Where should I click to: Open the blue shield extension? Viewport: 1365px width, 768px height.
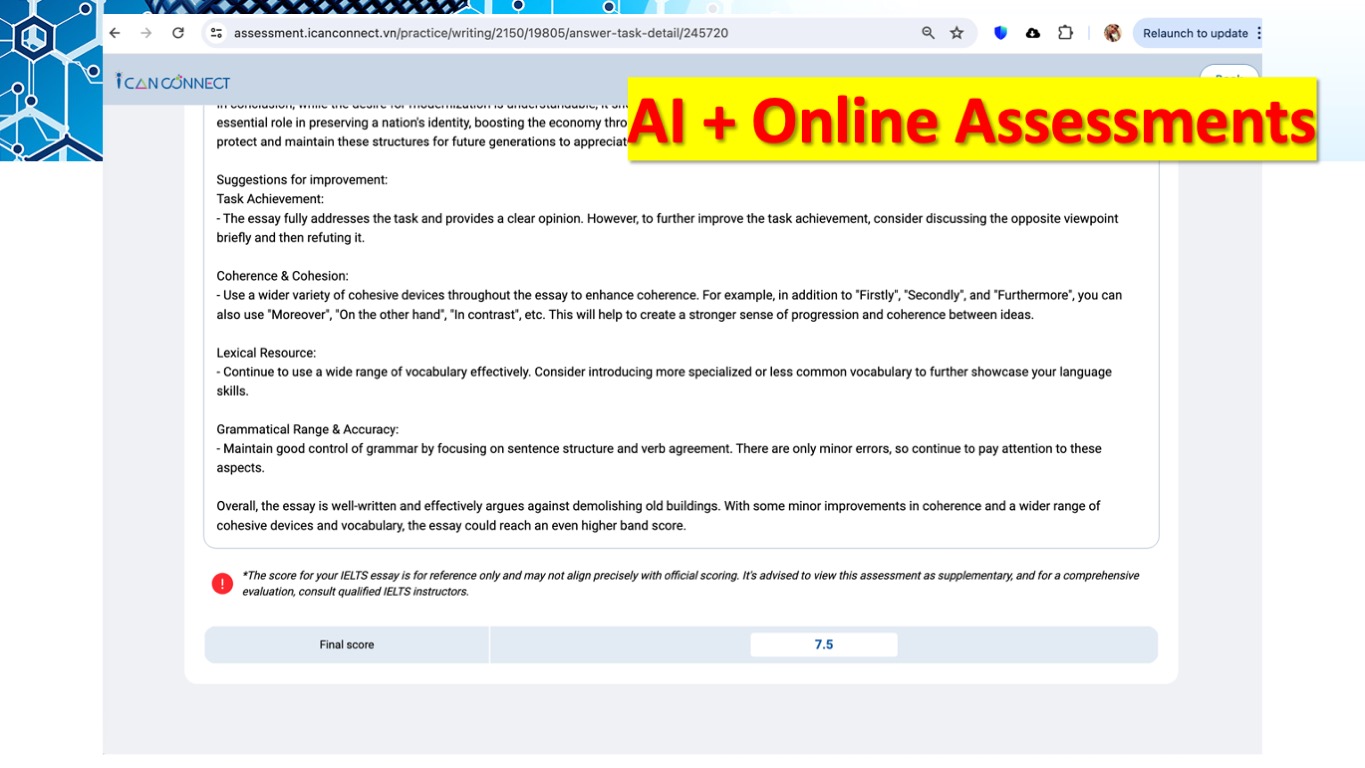pyautogui.click(x=1000, y=33)
